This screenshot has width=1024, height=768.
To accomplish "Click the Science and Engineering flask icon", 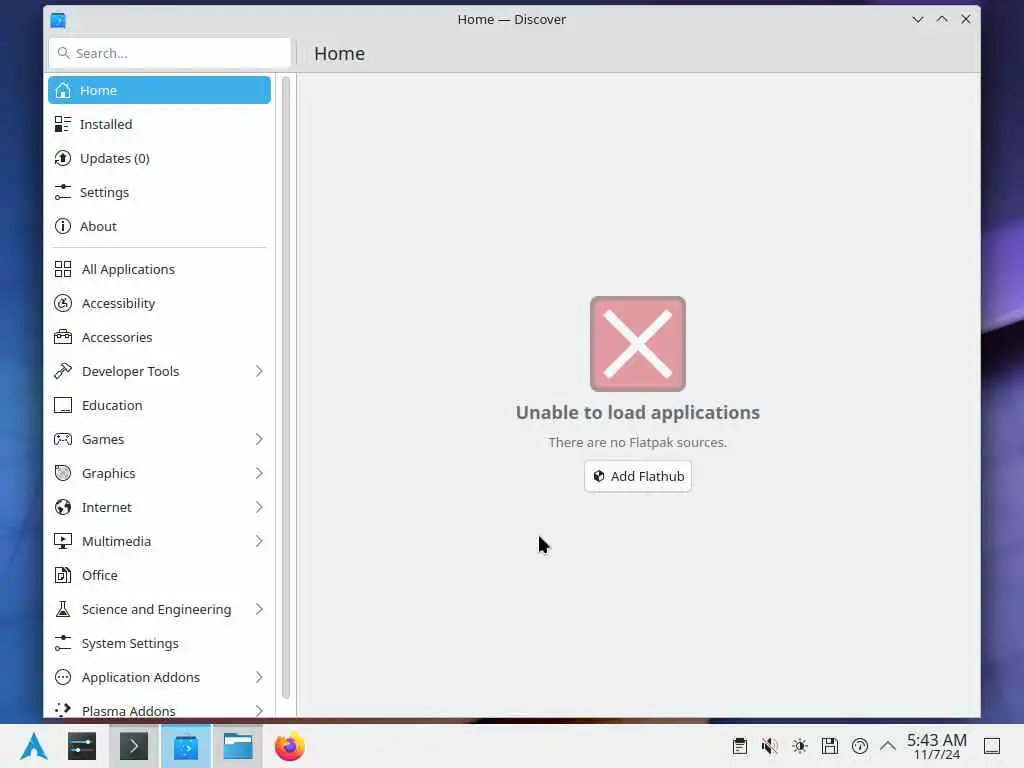I will tap(63, 609).
